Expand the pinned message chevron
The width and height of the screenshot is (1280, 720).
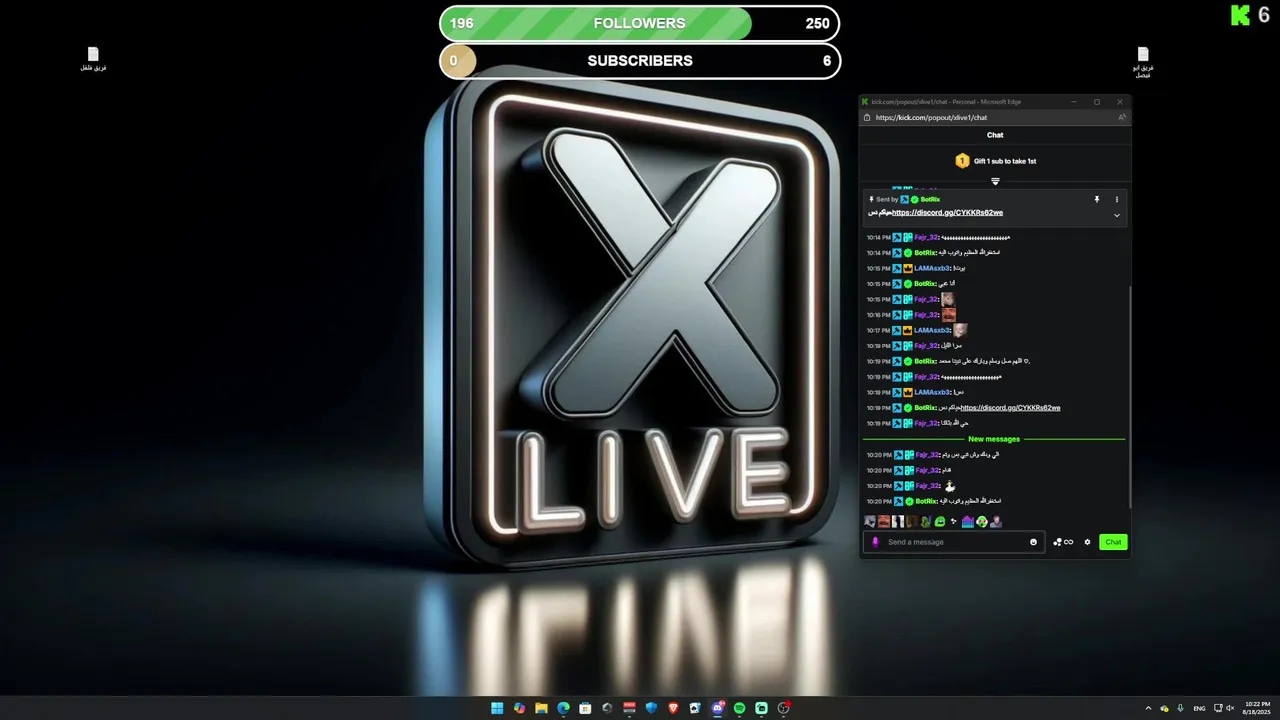click(1117, 215)
